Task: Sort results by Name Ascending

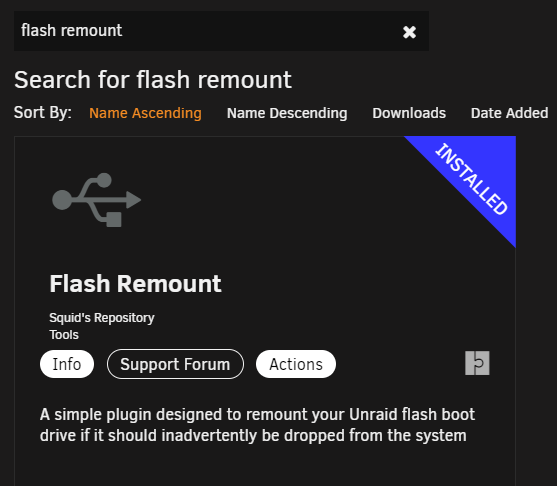Action: pos(145,113)
